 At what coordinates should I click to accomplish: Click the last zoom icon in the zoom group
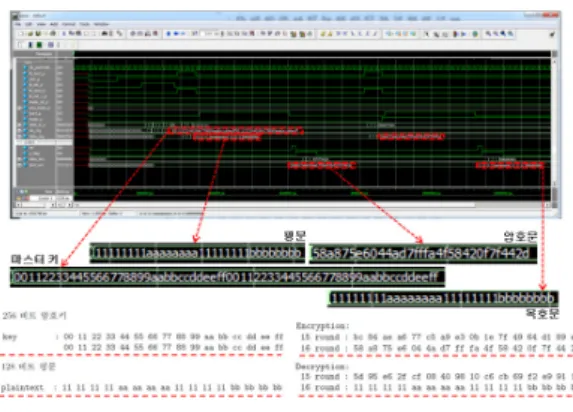tap(511, 34)
